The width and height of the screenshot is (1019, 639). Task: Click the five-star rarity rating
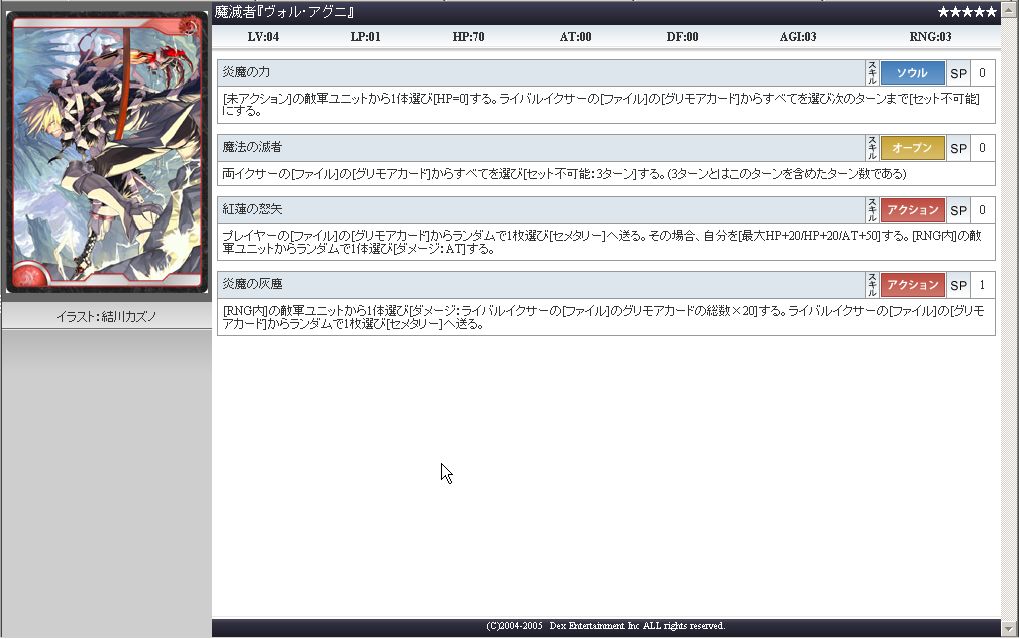click(967, 12)
